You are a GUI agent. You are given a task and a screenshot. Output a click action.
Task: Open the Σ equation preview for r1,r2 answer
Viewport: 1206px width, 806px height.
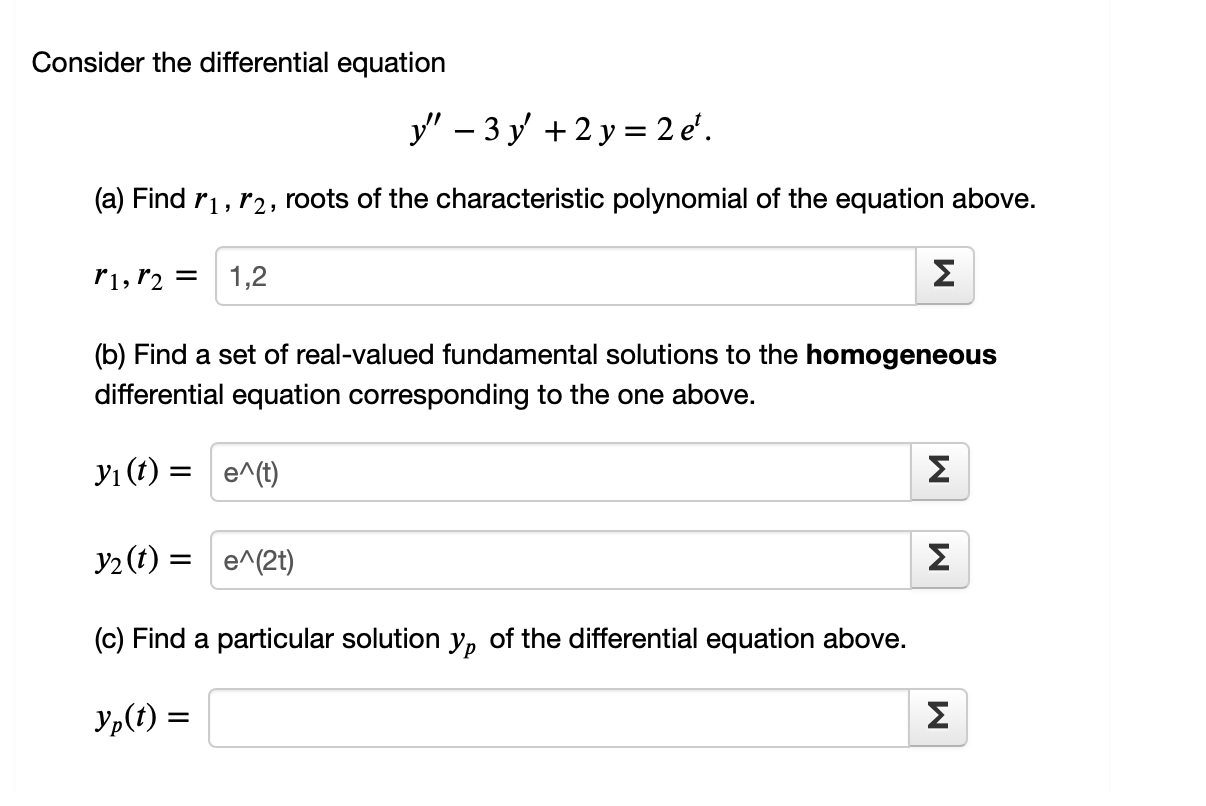945,276
